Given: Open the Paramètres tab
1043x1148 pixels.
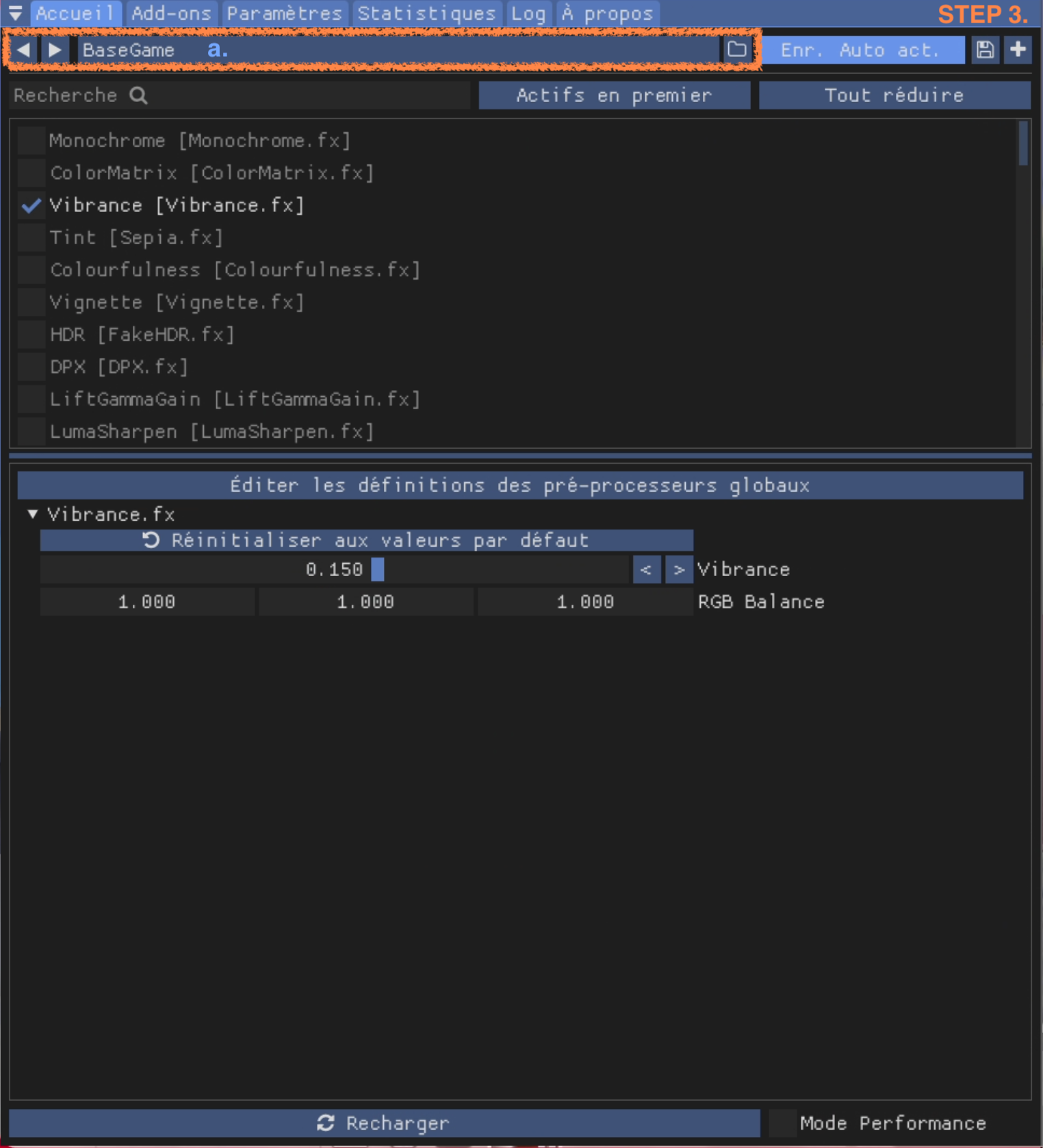Looking at the screenshot, I should 285,14.
